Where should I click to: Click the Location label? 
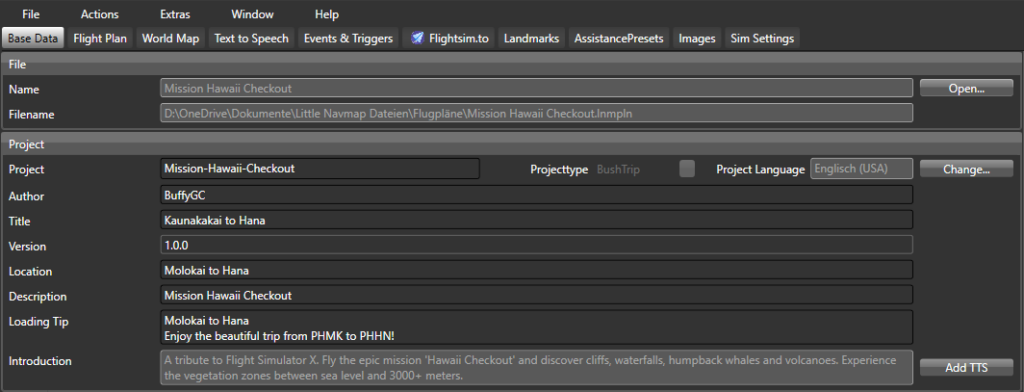(x=30, y=271)
